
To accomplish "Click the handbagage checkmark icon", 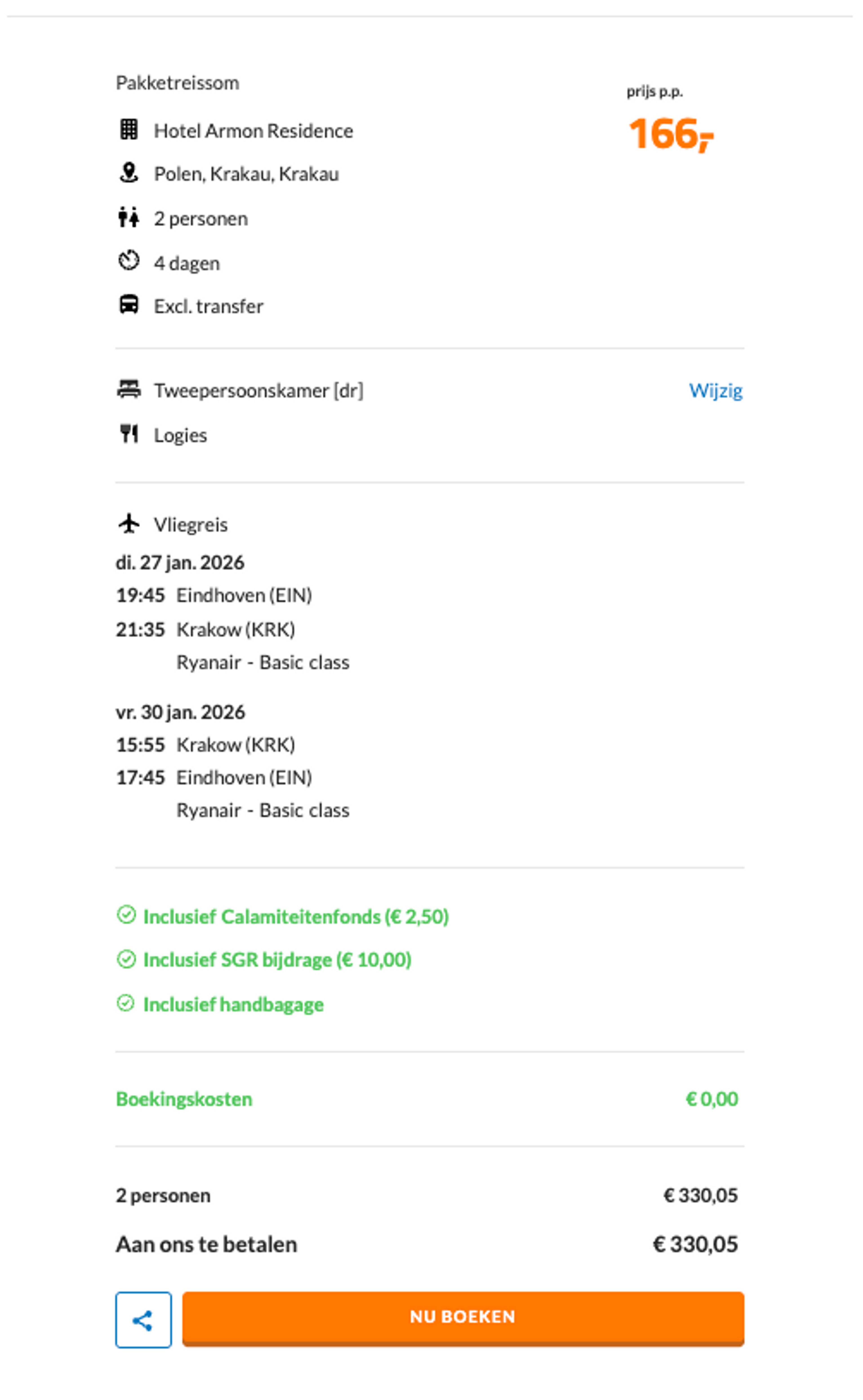I will (x=126, y=1003).
